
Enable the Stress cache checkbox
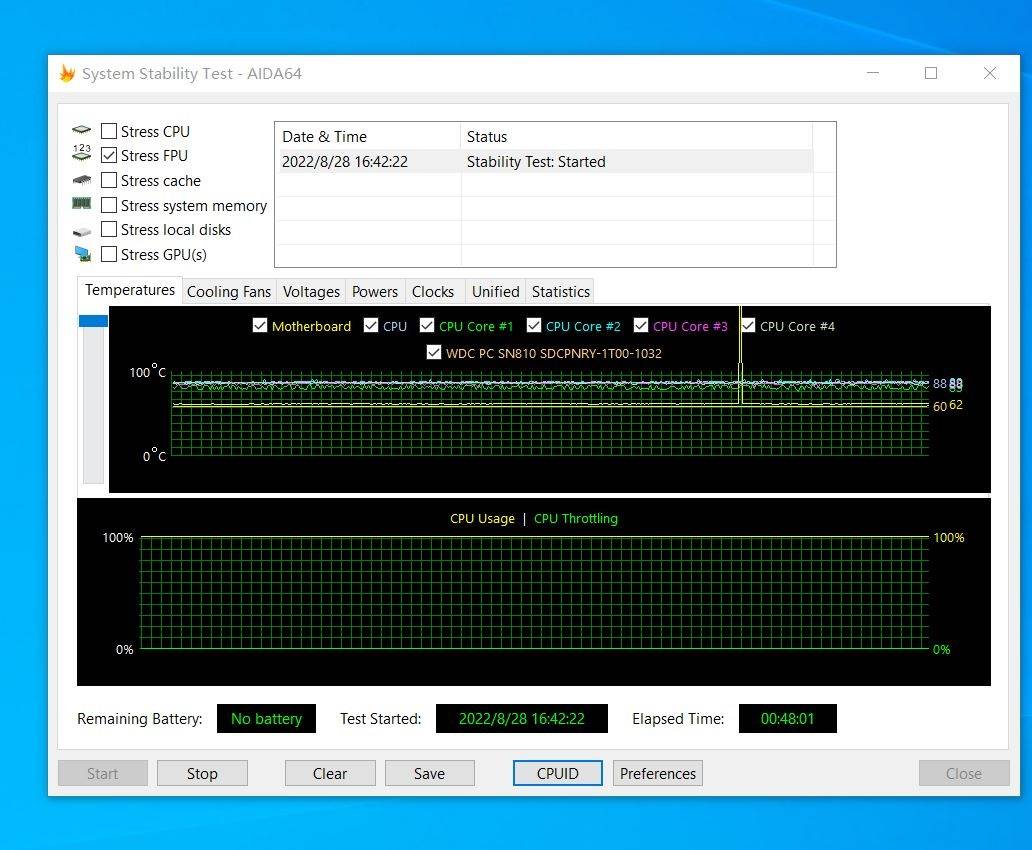pyautogui.click(x=109, y=180)
